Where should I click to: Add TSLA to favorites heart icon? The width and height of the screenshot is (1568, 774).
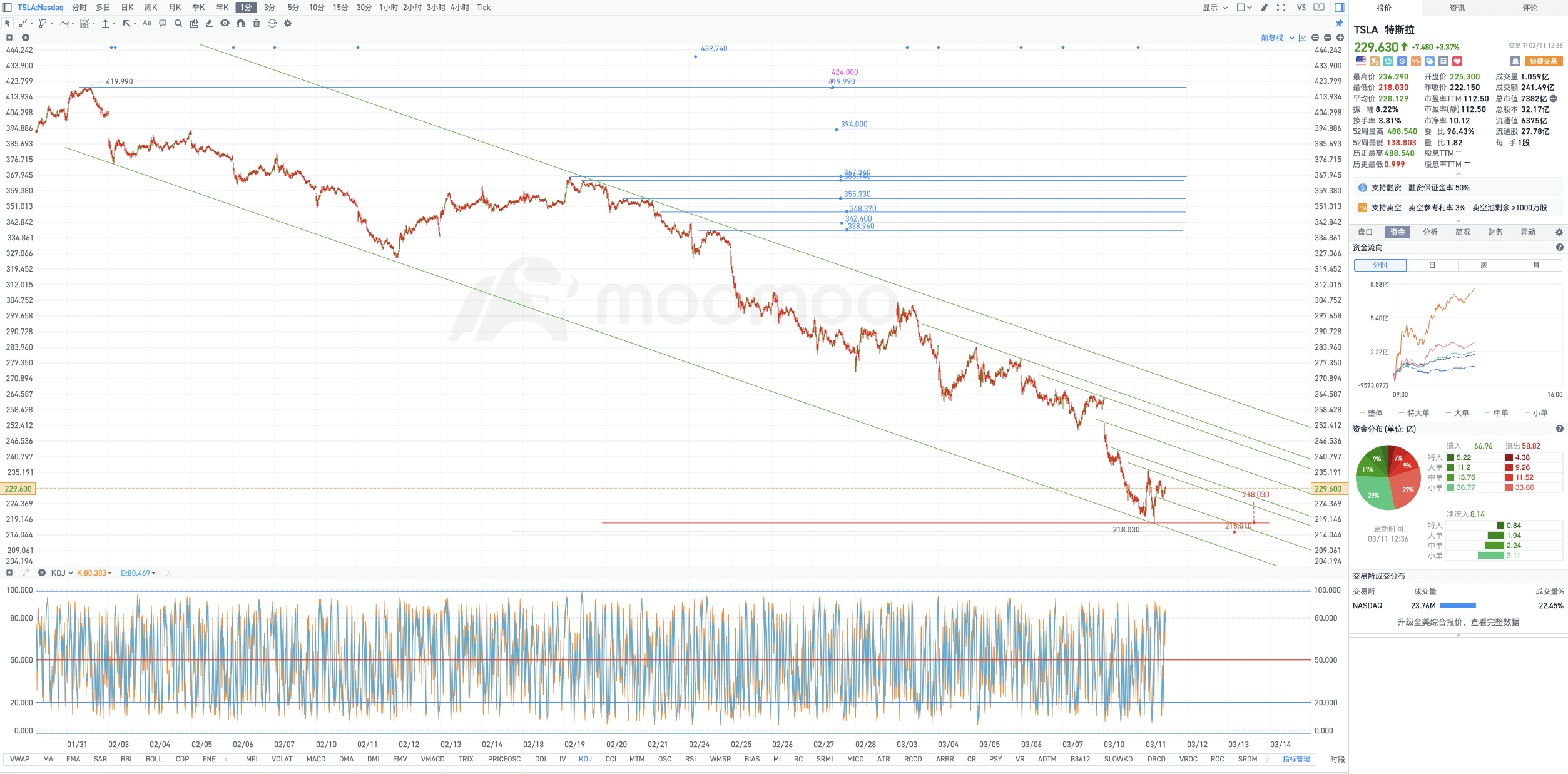point(1457,61)
